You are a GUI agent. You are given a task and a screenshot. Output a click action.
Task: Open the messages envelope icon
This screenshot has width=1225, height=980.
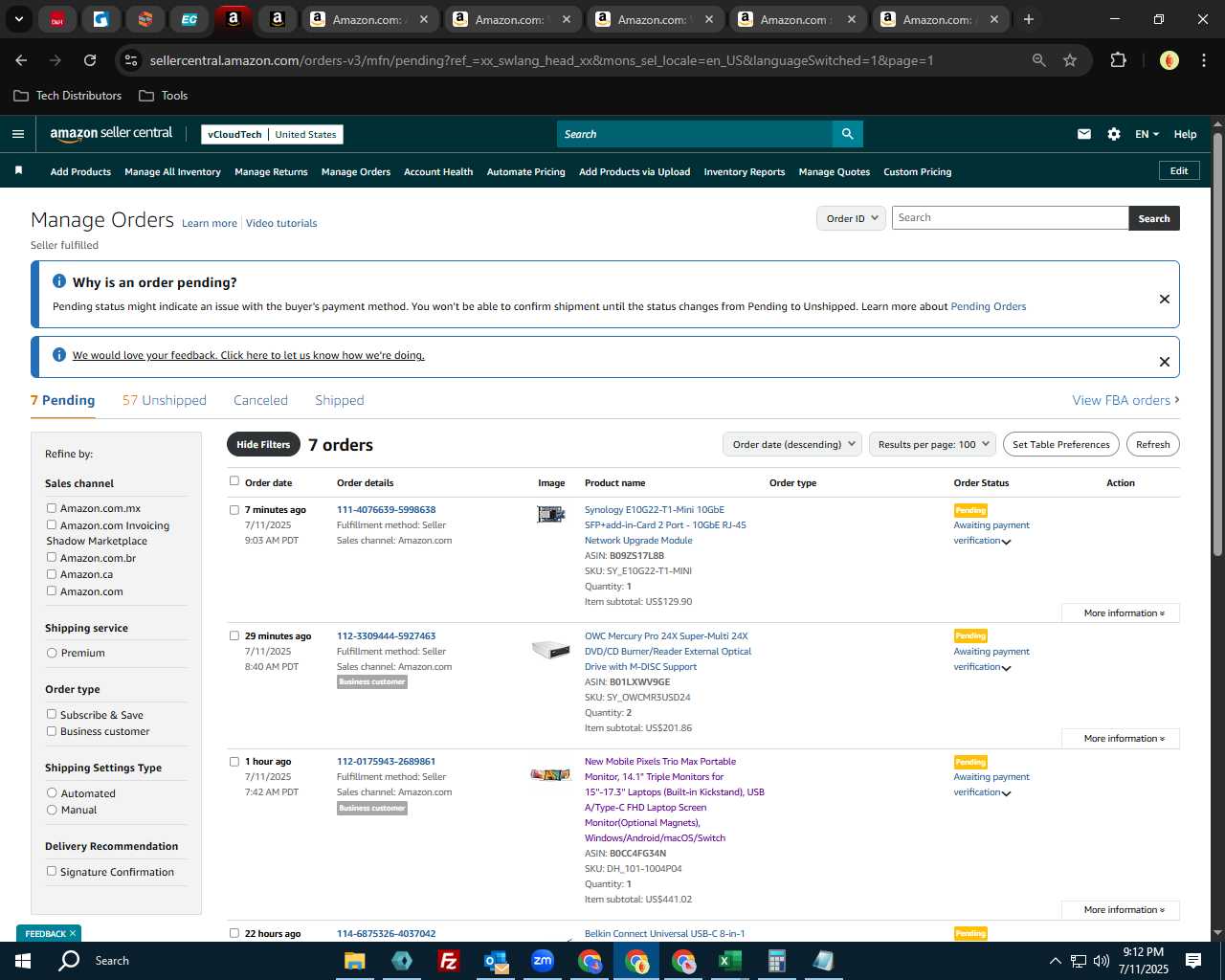click(1084, 134)
